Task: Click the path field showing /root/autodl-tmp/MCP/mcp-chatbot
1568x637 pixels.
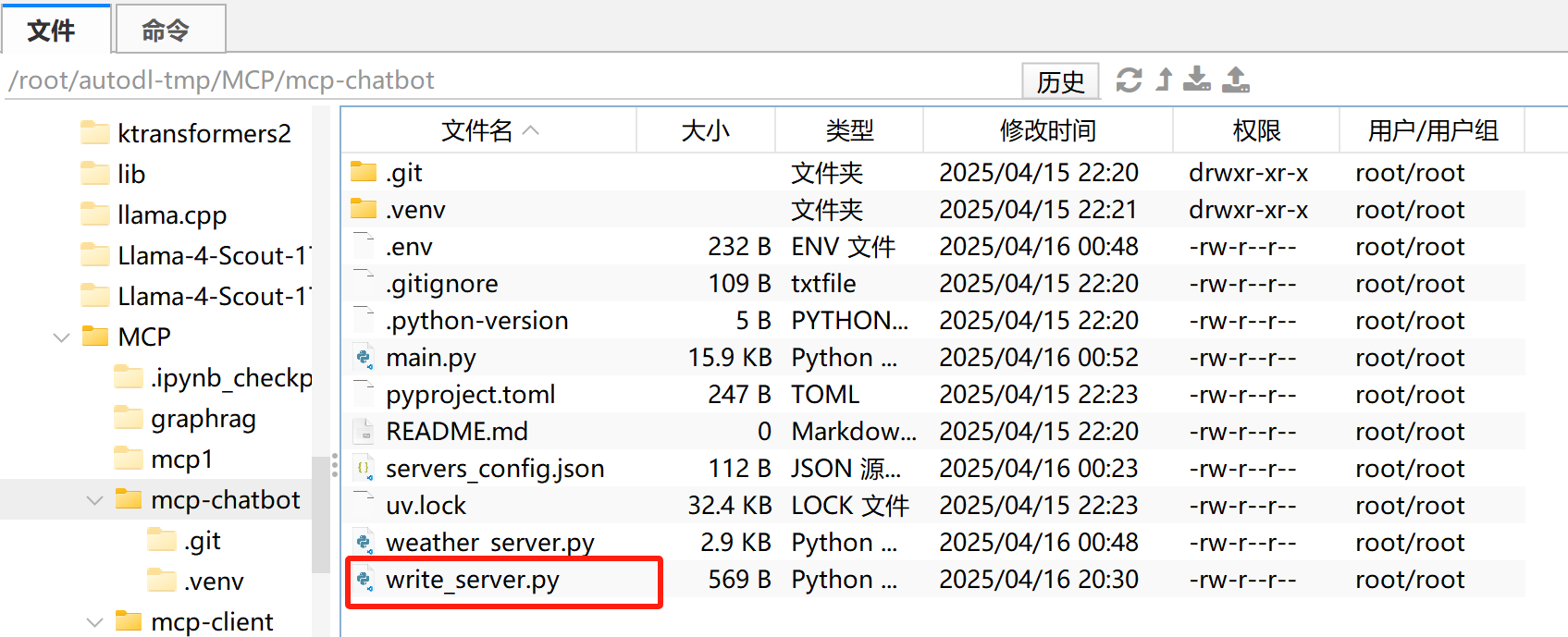Action: click(x=509, y=80)
